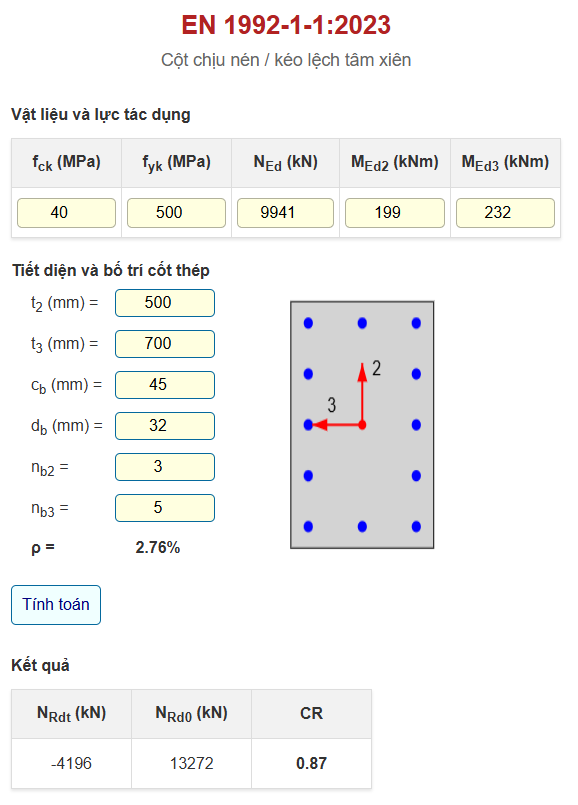Edit the MEd2 moment field 199

coord(395,213)
